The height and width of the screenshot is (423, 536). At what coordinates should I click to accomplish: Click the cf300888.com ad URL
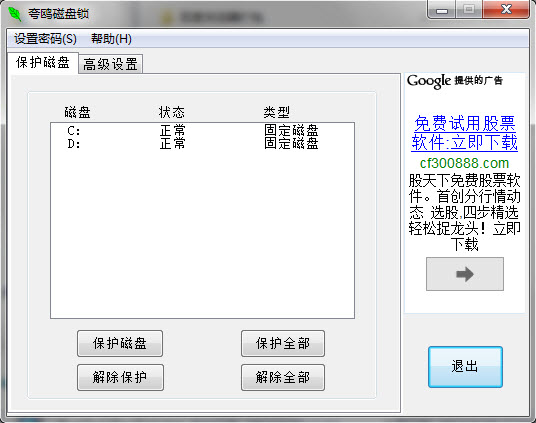(464, 163)
